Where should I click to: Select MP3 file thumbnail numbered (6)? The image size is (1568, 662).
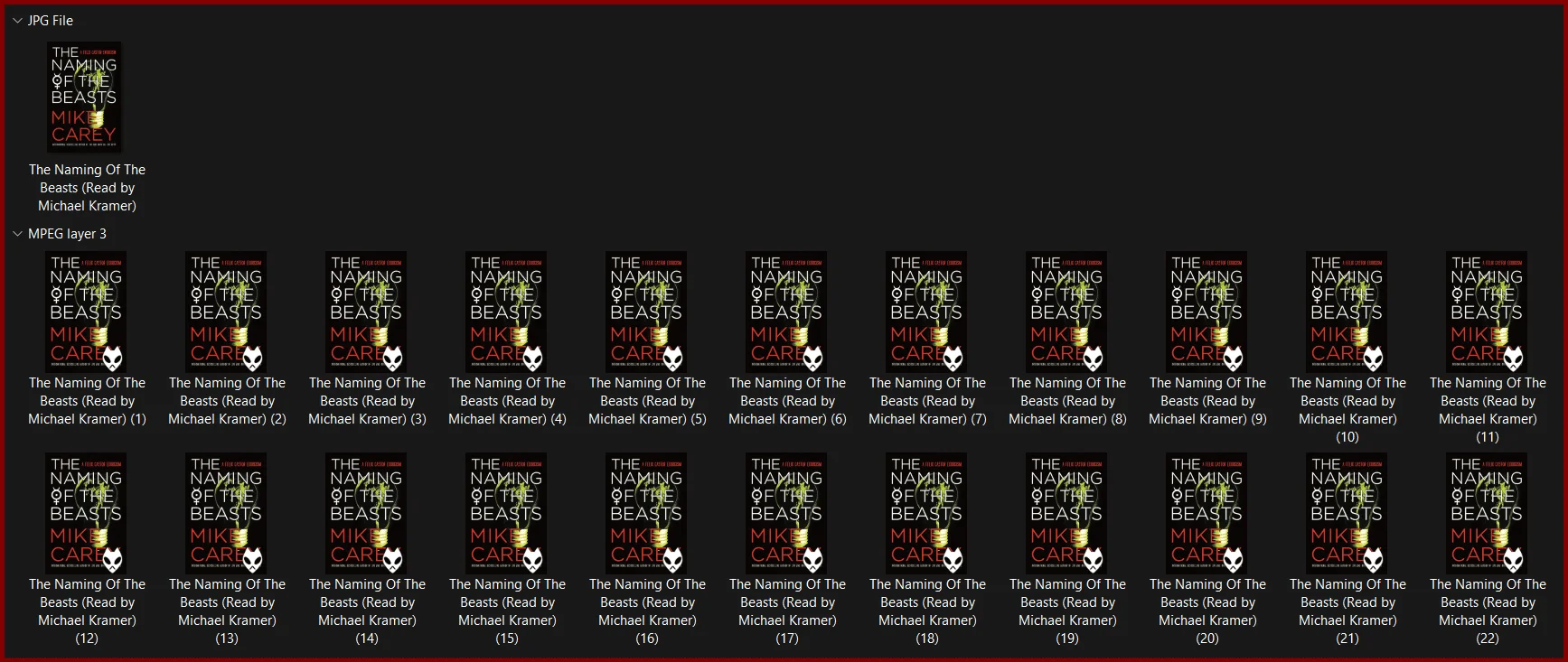786,312
